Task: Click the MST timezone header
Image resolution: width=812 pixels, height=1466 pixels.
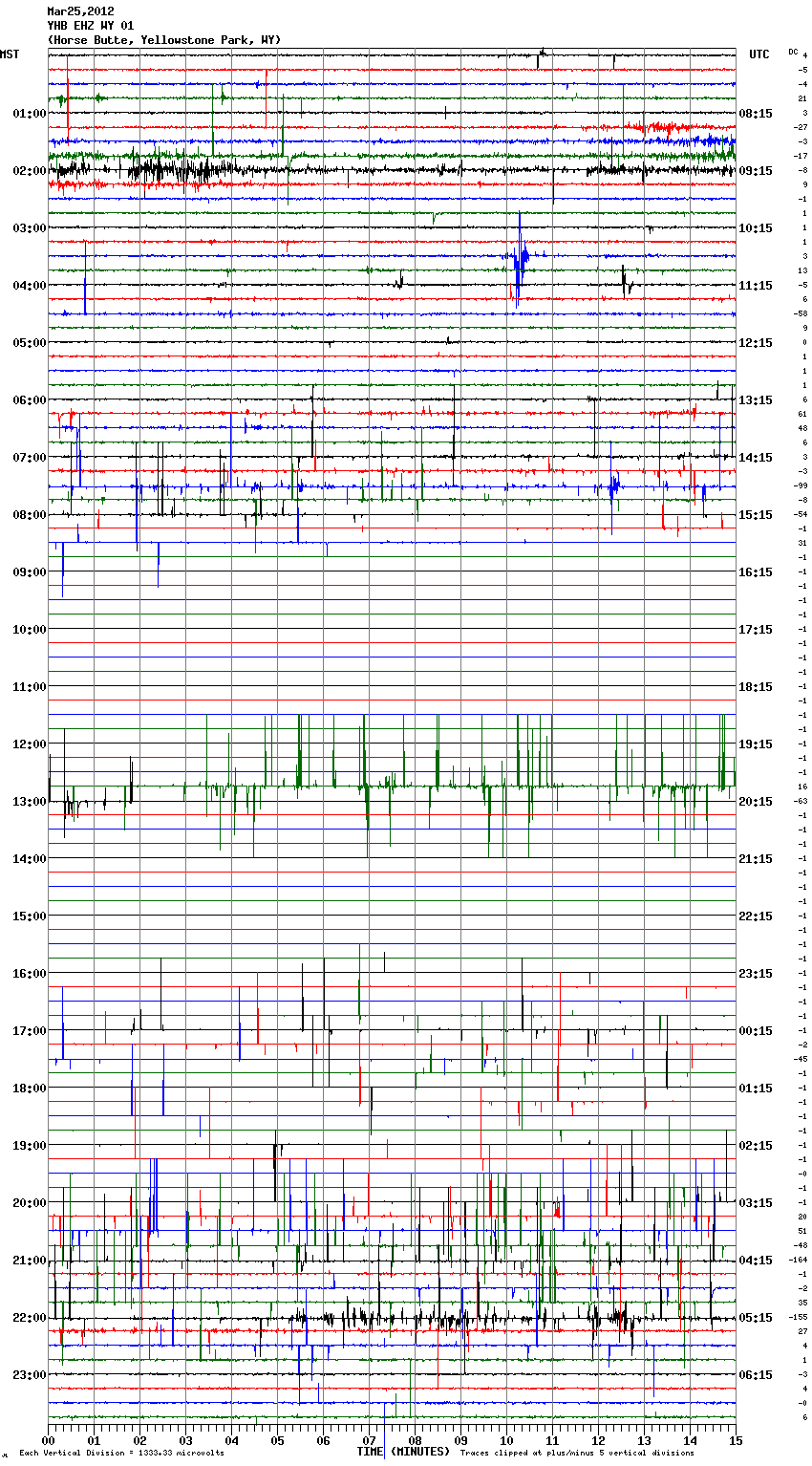Action: 10,54
